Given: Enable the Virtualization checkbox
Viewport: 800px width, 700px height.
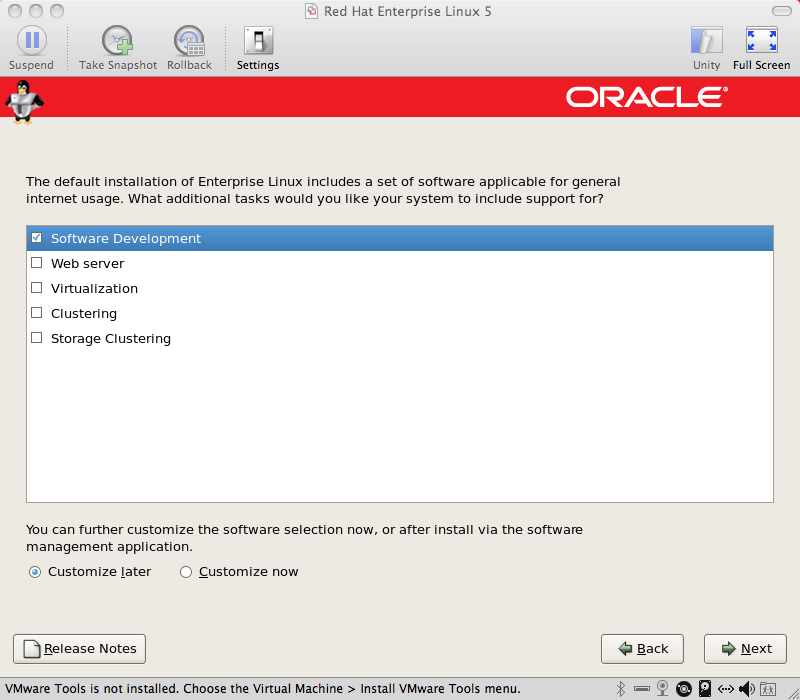Looking at the screenshot, I should tap(37, 288).
